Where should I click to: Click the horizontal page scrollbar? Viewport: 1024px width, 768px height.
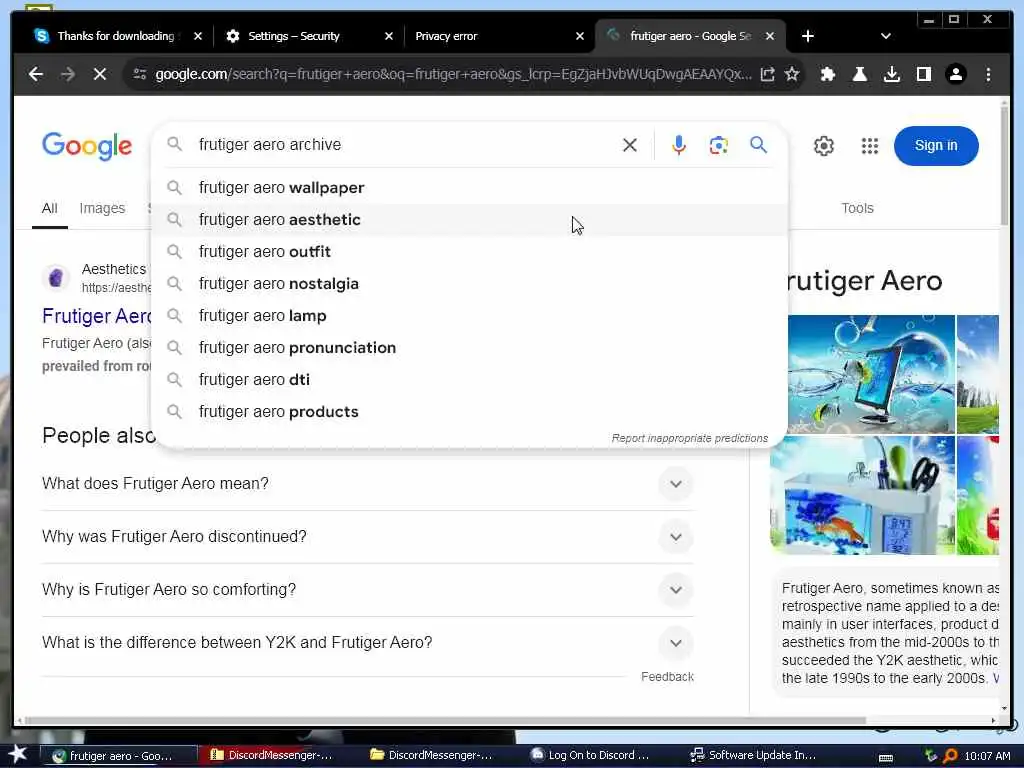(x=444, y=721)
